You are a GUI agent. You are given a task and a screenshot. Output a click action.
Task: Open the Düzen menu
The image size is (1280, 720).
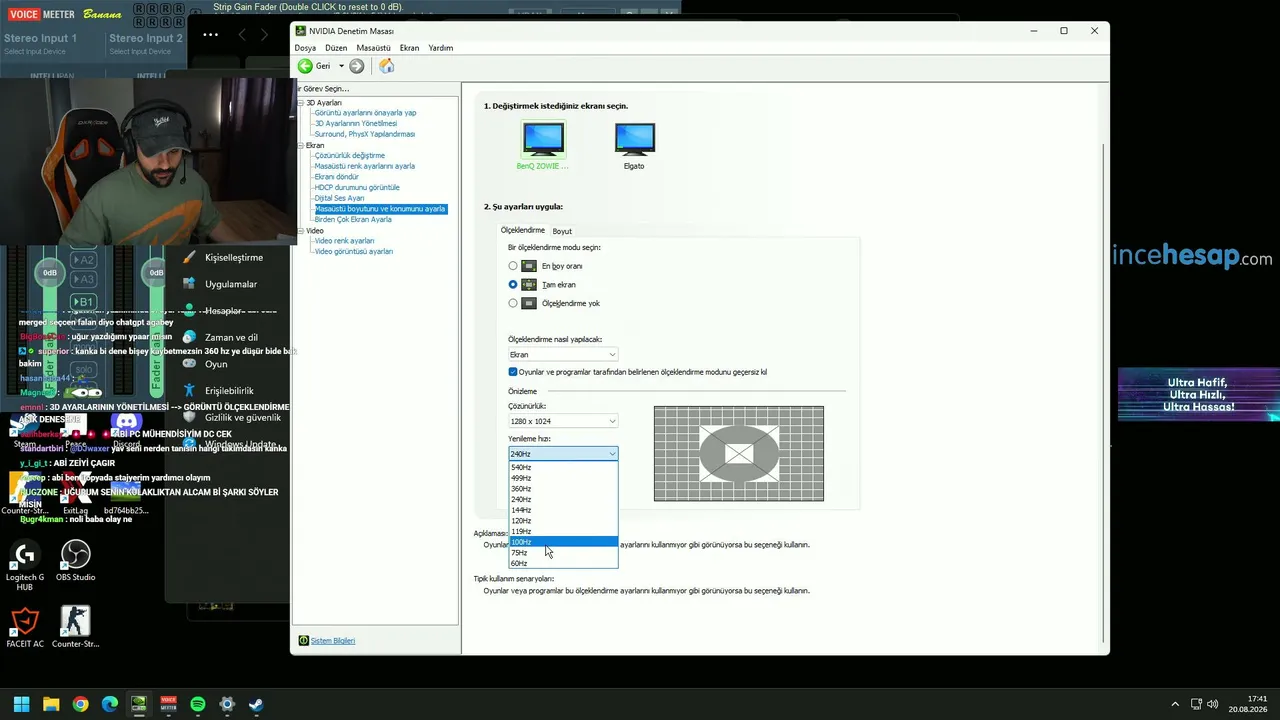click(x=336, y=48)
